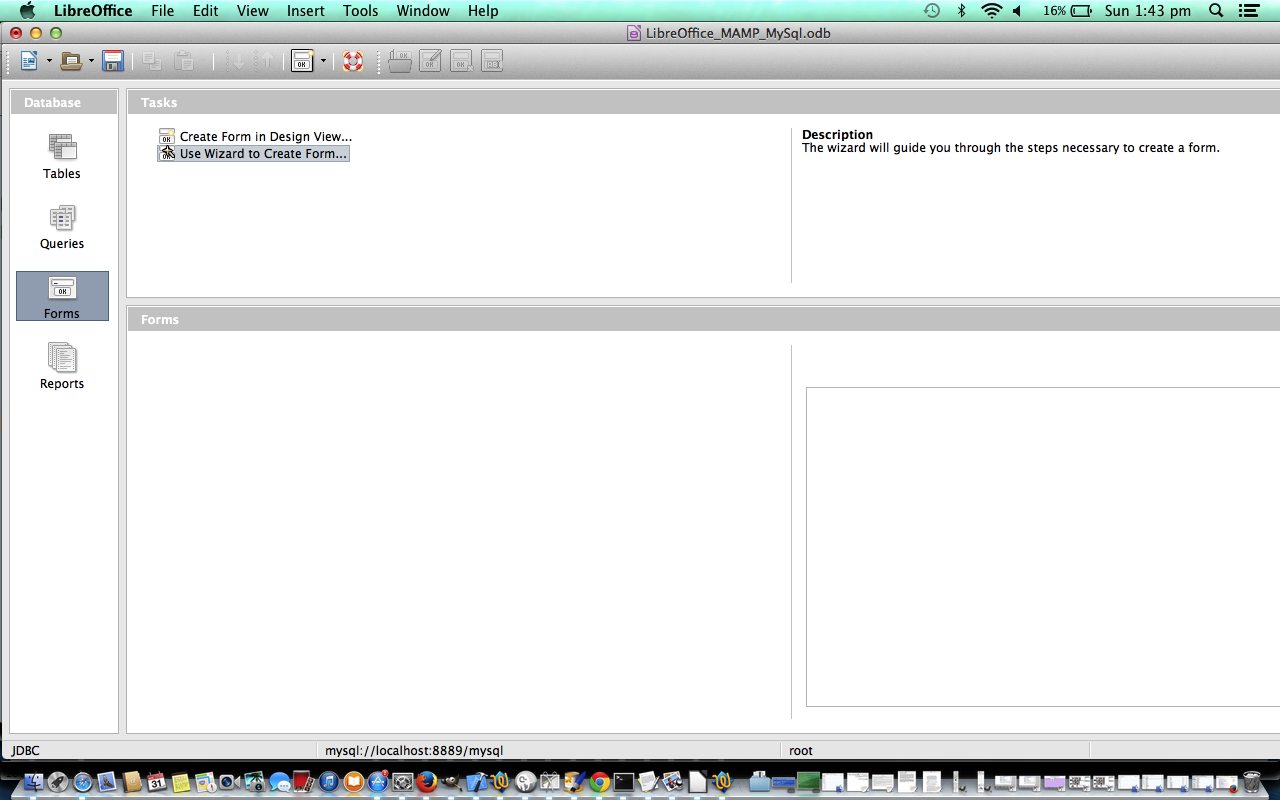
Task: Save the database with floppy icon
Action: (113, 62)
